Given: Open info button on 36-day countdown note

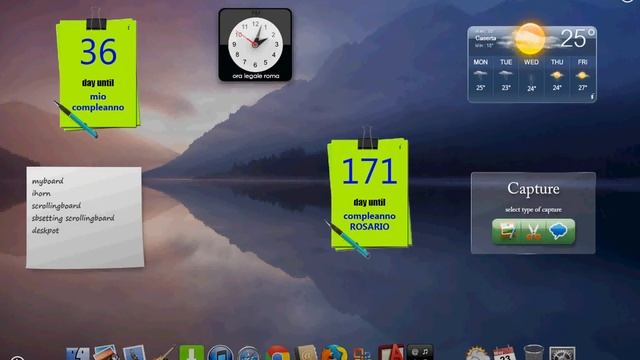Looking at the screenshot, I should point(129,28).
